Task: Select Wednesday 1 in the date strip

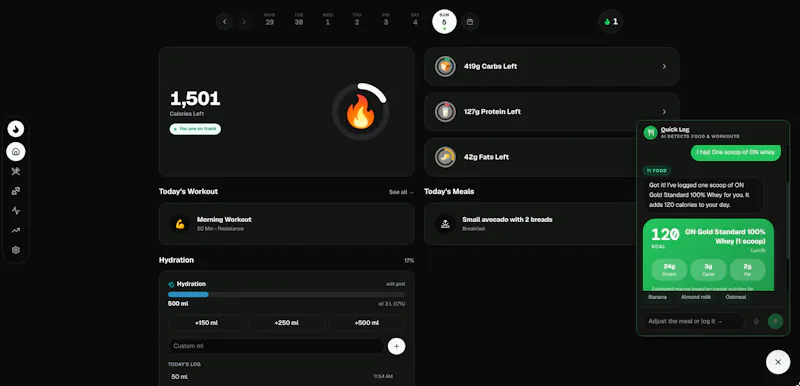Action: click(328, 19)
